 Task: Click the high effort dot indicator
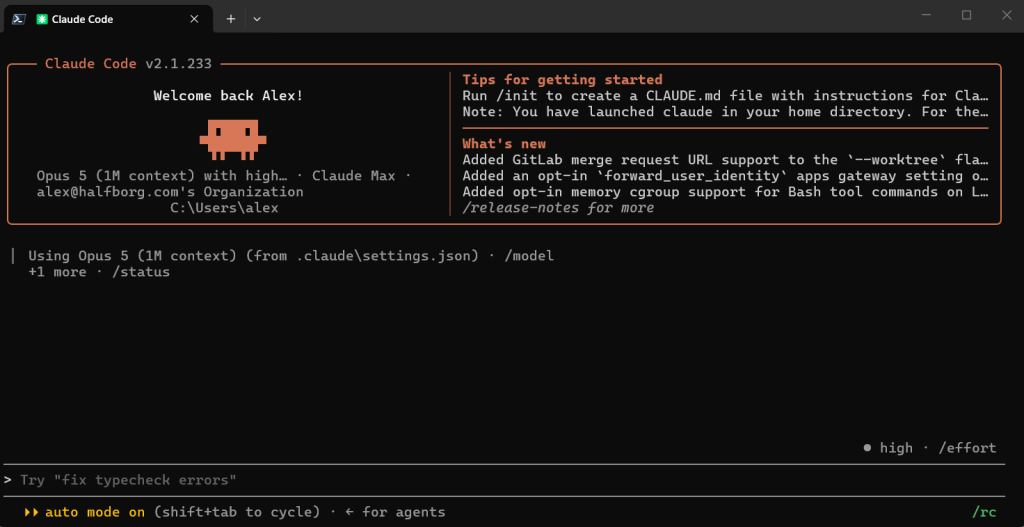pos(867,448)
